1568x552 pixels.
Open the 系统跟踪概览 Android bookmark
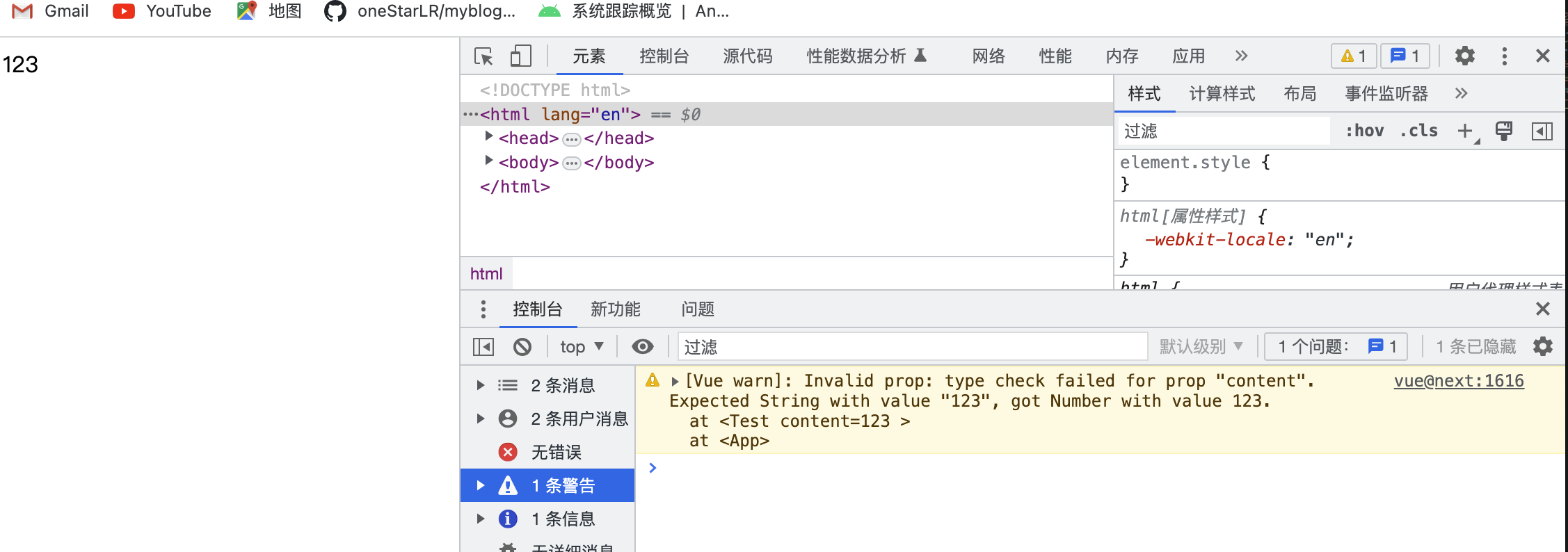(x=634, y=11)
